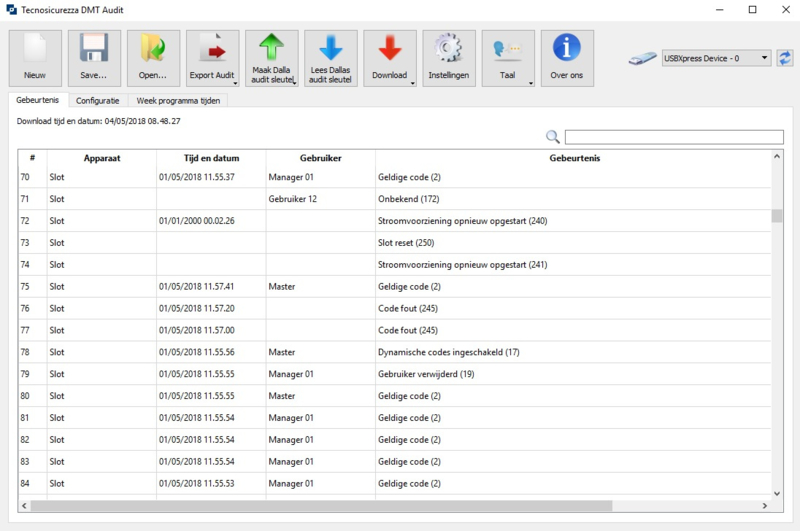Click the 01/05/2018 11.57.41 timestamp
The height and width of the screenshot is (531, 800).
(197, 287)
